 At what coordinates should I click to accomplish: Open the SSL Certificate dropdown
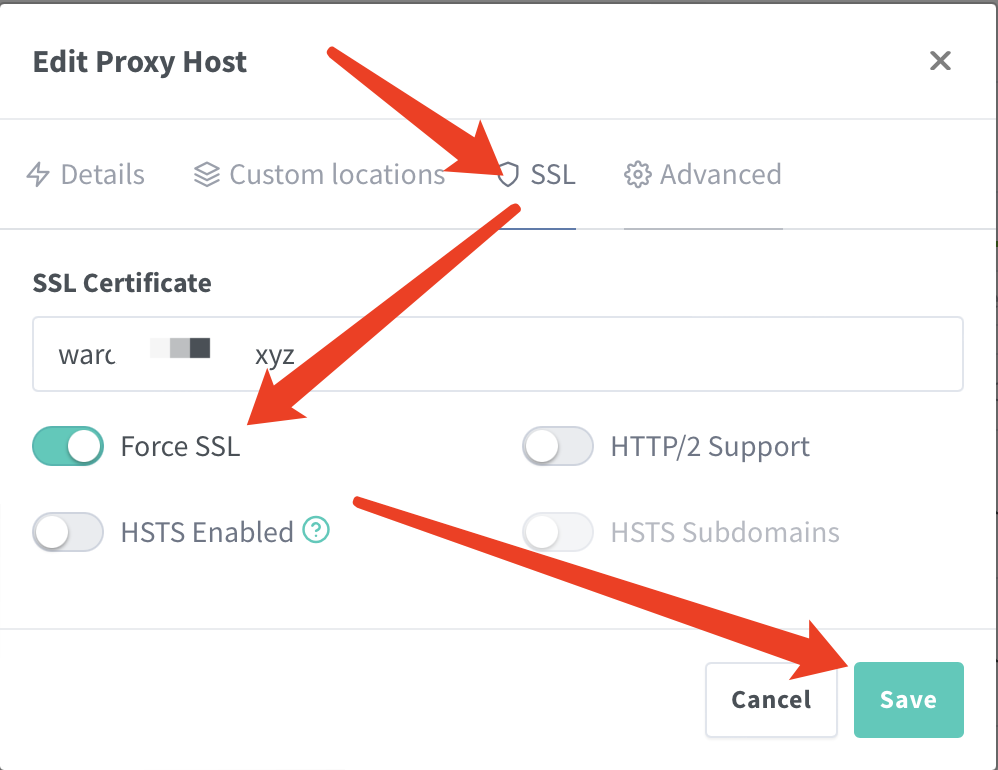point(498,354)
